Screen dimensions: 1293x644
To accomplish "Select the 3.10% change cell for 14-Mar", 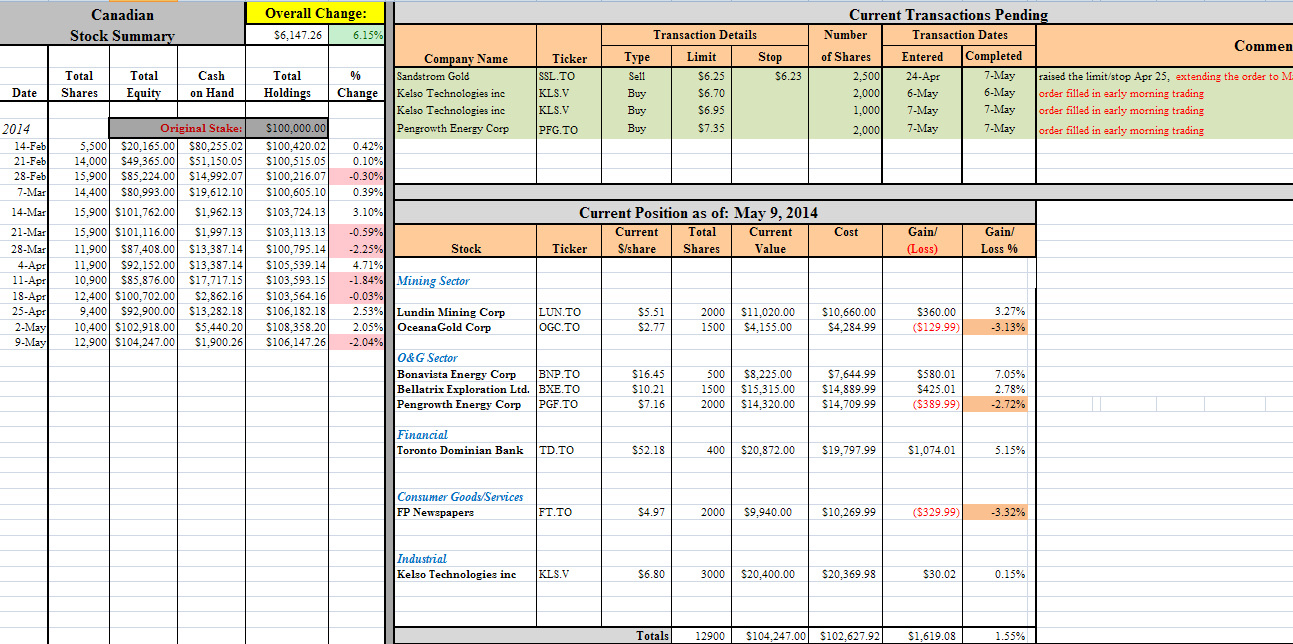I will coord(357,212).
